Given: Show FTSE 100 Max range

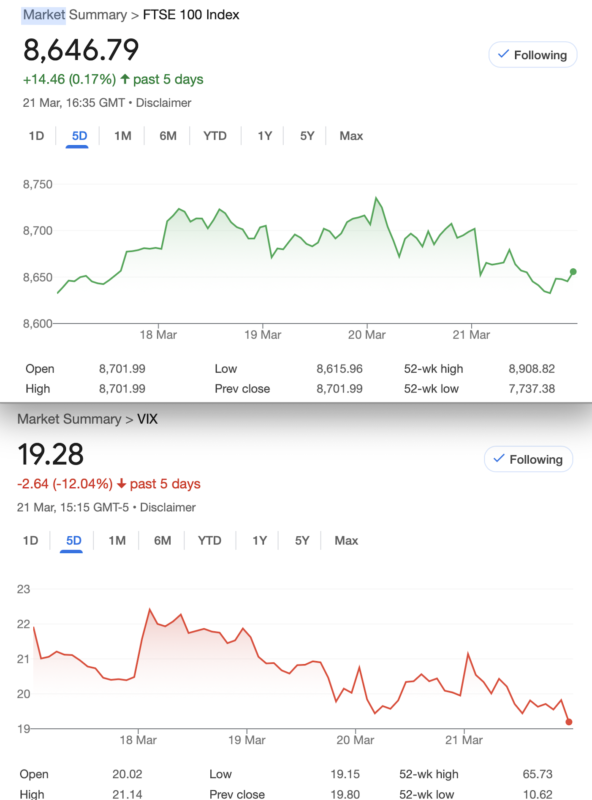Looking at the screenshot, I should [x=351, y=136].
